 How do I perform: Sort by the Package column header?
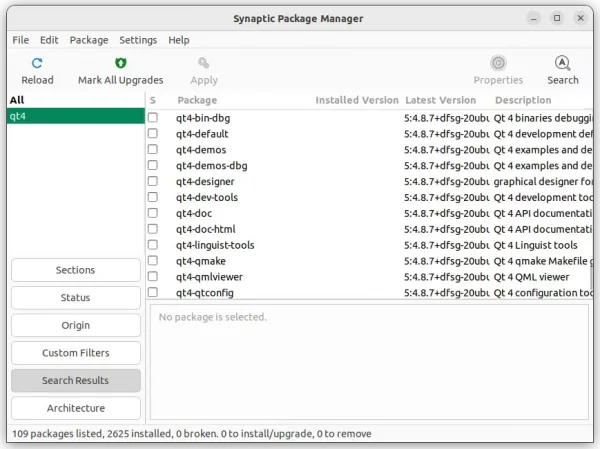click(197, 100)
